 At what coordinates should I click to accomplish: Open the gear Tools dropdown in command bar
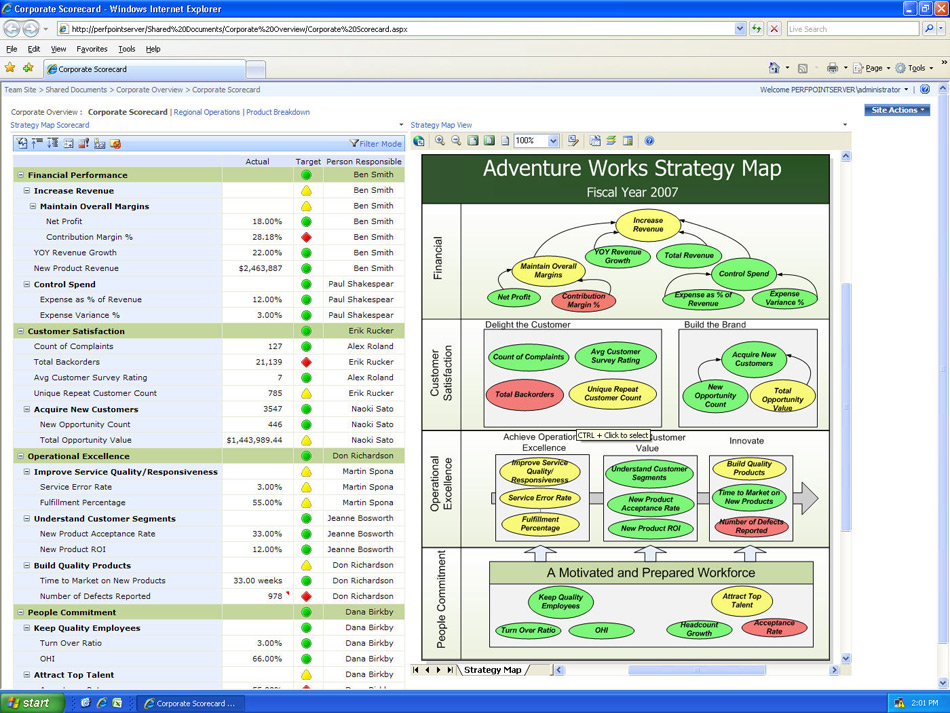coord(915,68)
